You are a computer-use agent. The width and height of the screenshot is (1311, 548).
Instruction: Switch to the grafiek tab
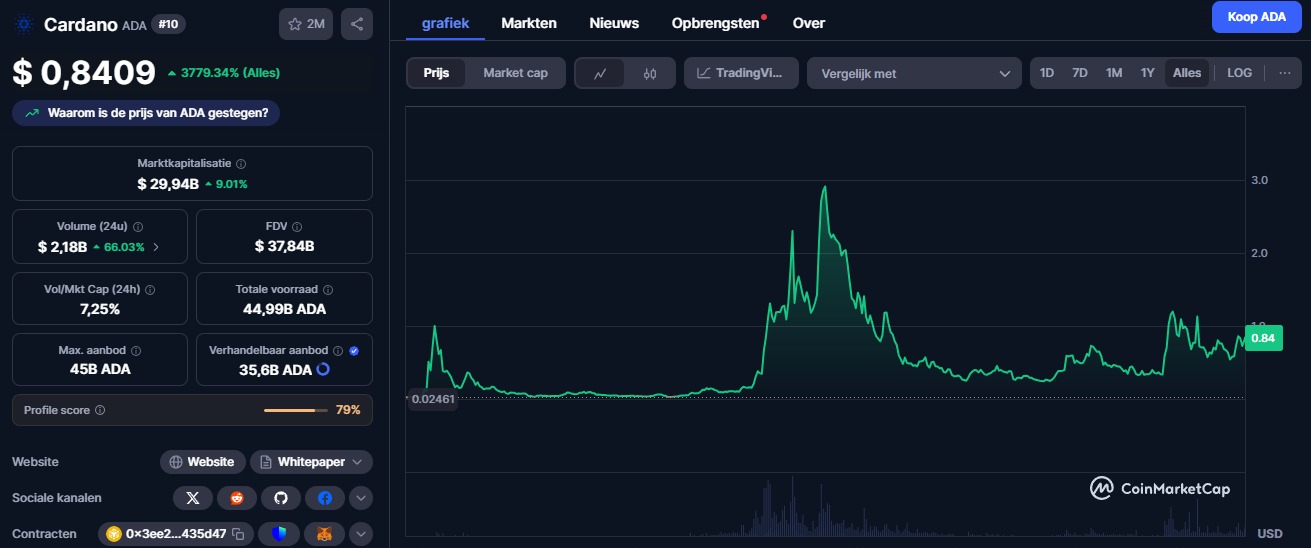pyautogui.click(x=445, y=22)
